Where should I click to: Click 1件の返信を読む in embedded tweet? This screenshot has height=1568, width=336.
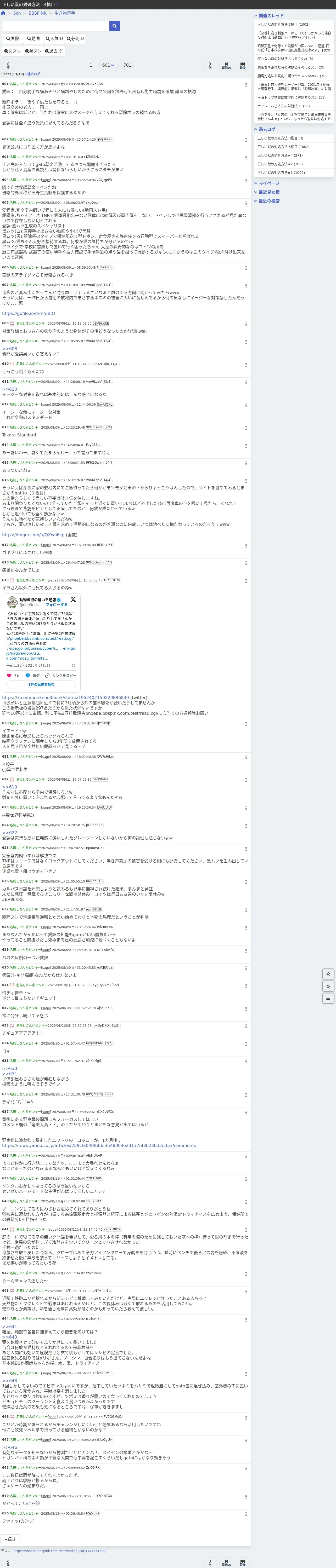41,685
